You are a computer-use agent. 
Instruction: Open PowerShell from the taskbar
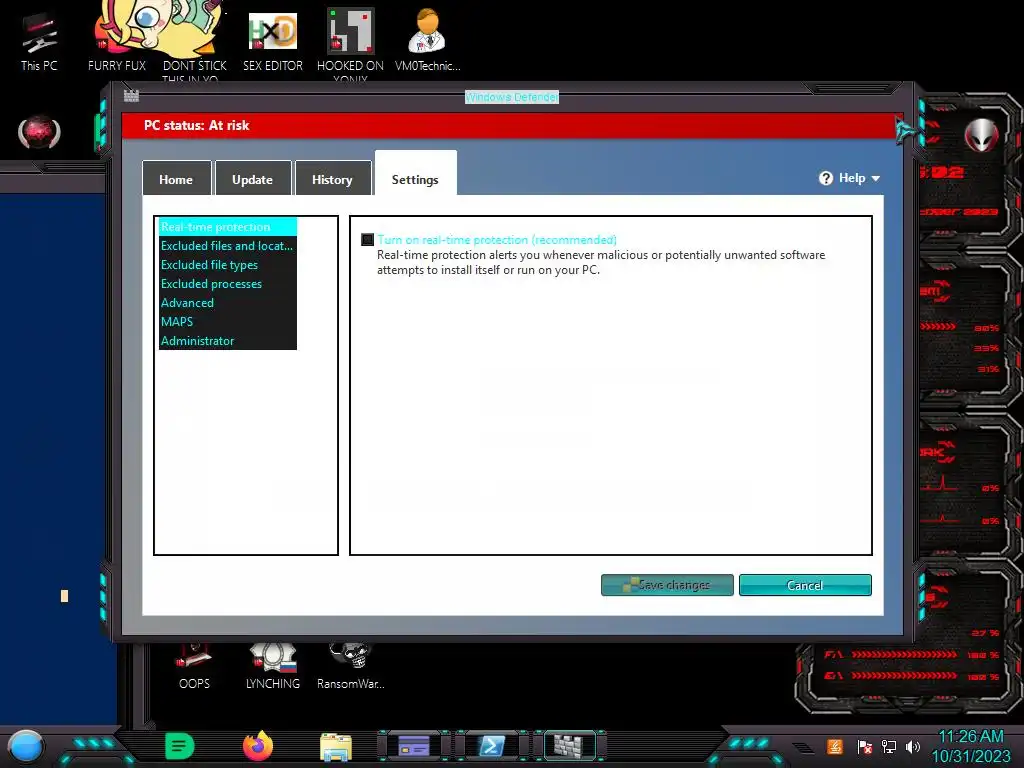point(491,746)
